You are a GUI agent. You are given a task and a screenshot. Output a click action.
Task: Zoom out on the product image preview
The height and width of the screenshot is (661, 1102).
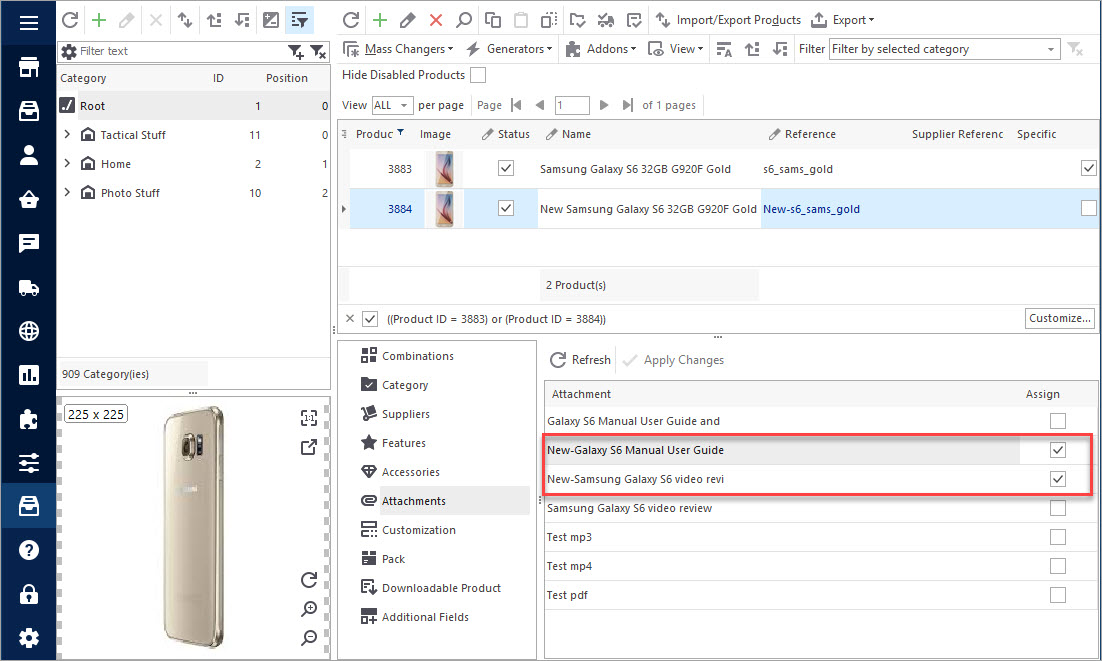309,637
